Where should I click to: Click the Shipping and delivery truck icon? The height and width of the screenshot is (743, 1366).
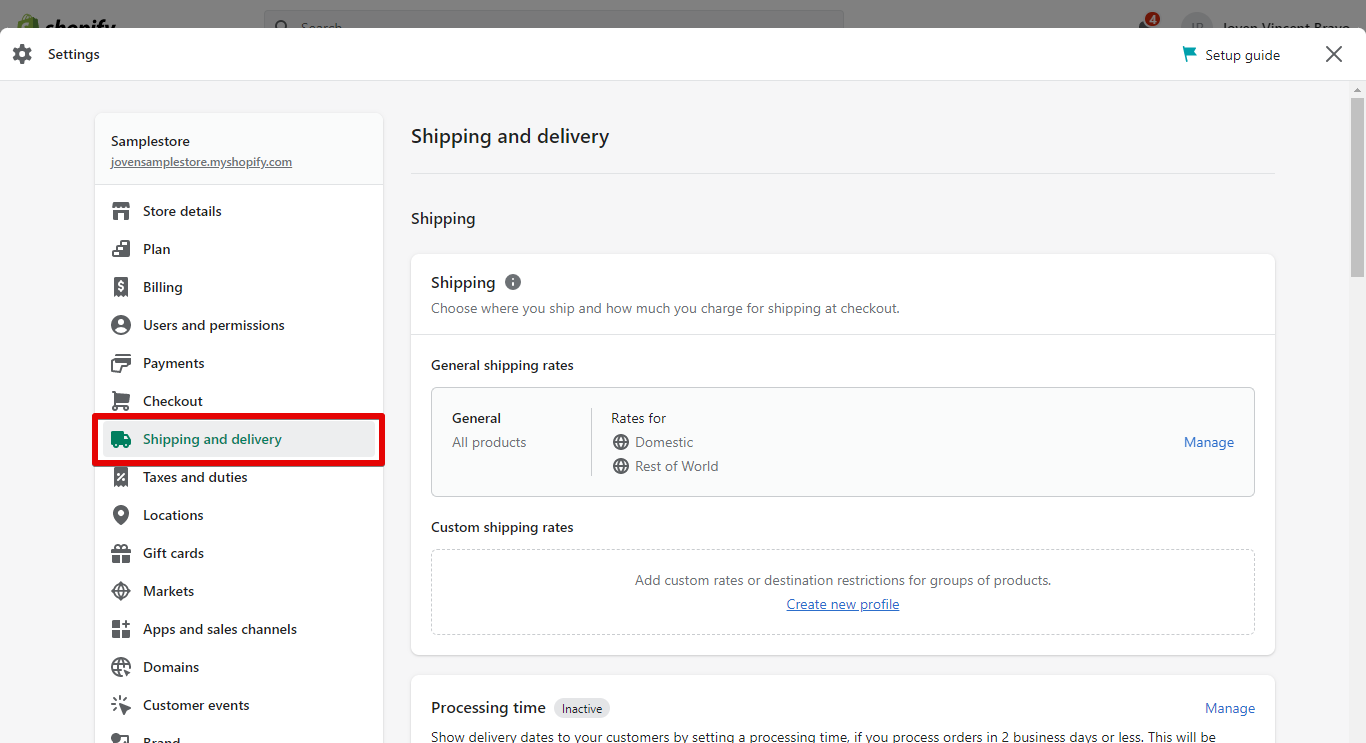[120, 439]
